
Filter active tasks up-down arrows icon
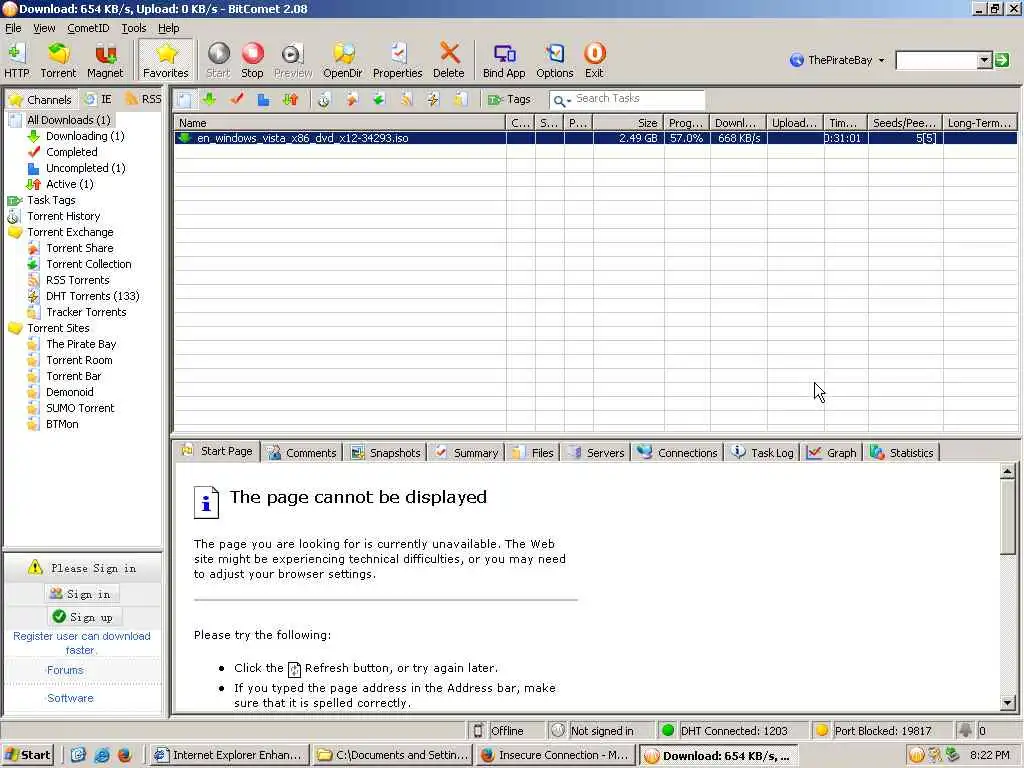coord(290,99)
